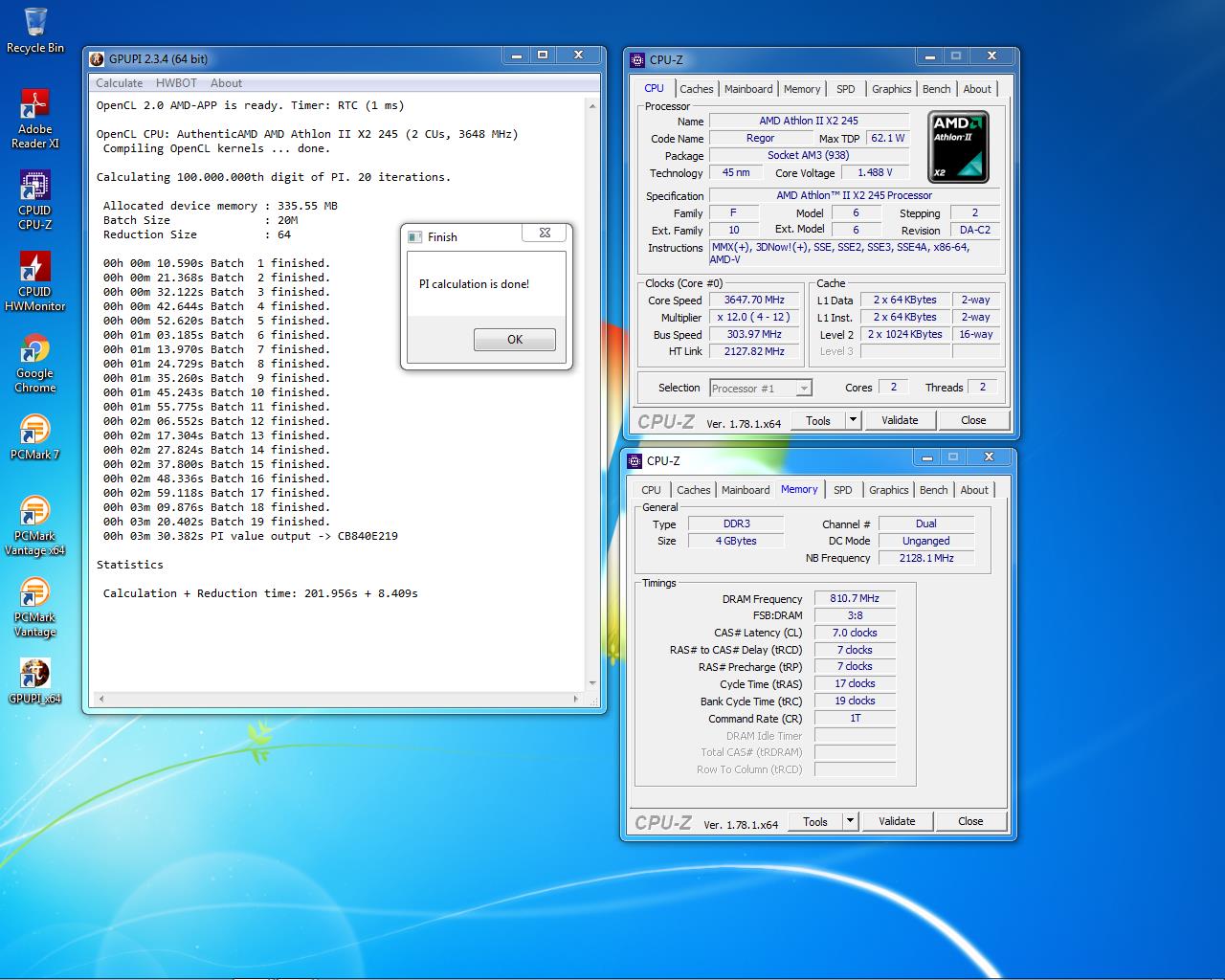Viewport: 1225px width, 980px height.
Task: Open About tab in upper CPU-Z
Action: click(x=977, y=89)
